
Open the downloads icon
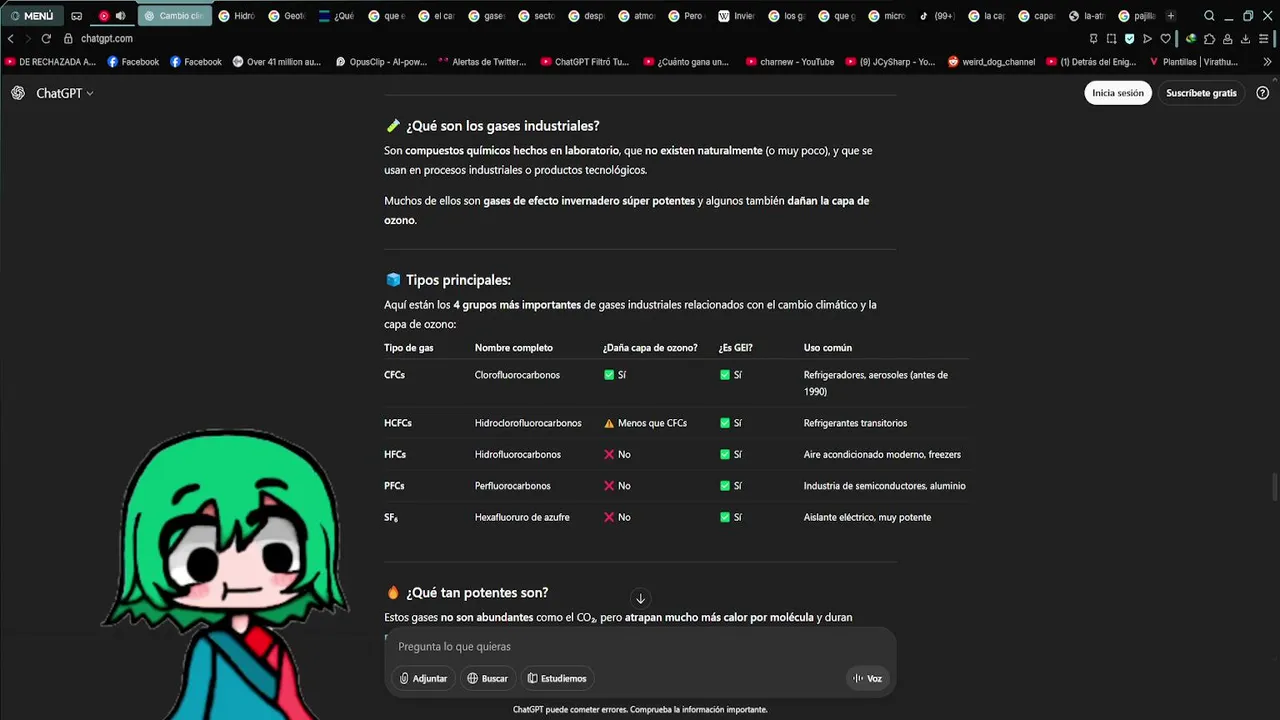pyautogui.click(x=1246, y=39)
